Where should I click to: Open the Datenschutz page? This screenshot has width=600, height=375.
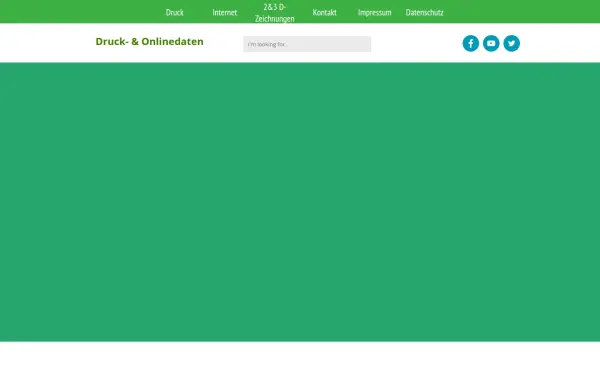click(424, 13)
